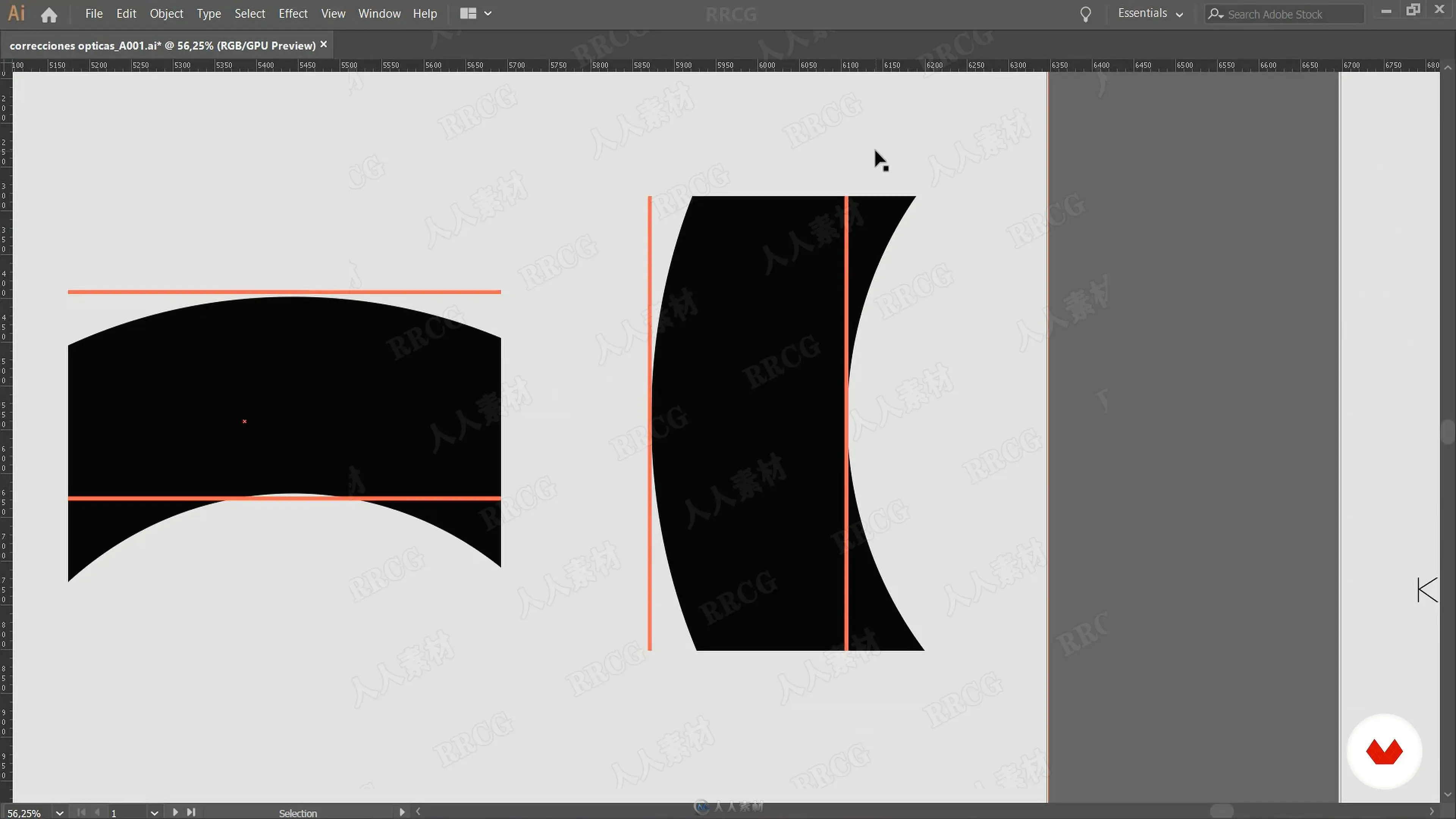Click the zoom percentage field
This screenshot has width=1456, height=819.
pyautogui.click(x=25, y=813)
